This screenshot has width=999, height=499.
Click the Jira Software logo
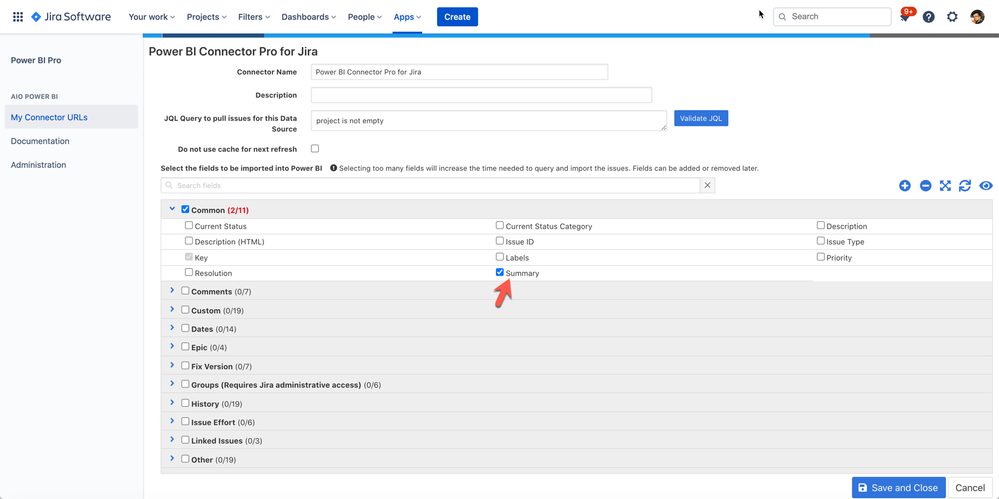pyautogui.click(x=71, y=17)
